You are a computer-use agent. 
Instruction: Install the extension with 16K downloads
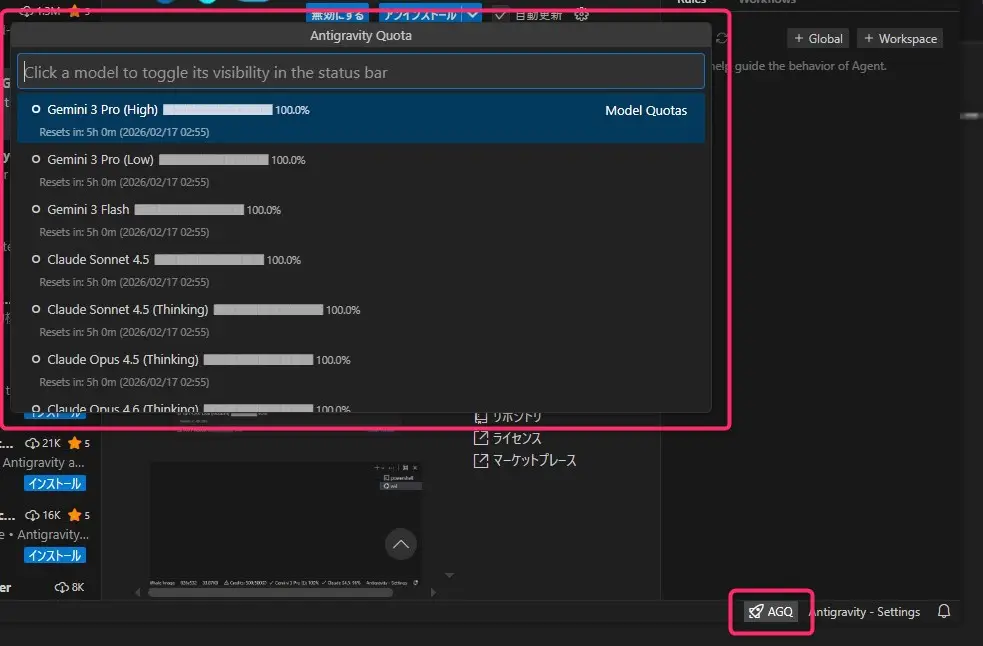(x=55, y=556)
